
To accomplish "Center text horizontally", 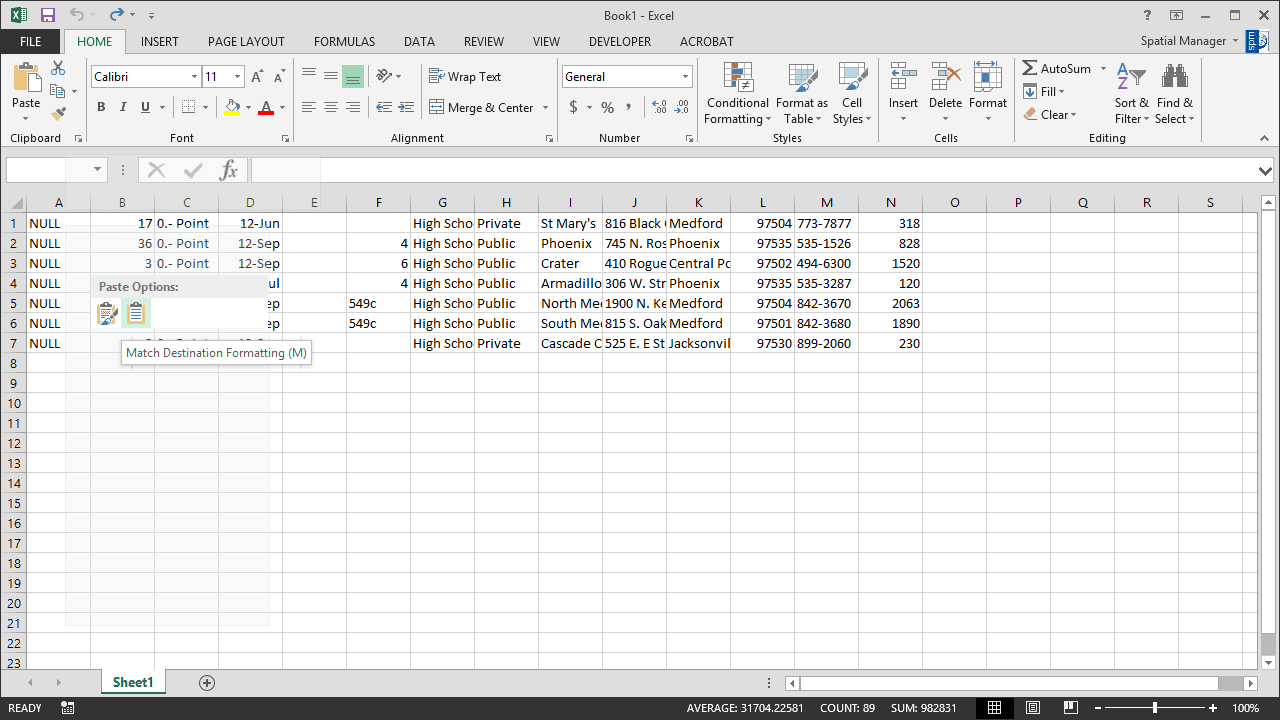I will pos(331,107).
